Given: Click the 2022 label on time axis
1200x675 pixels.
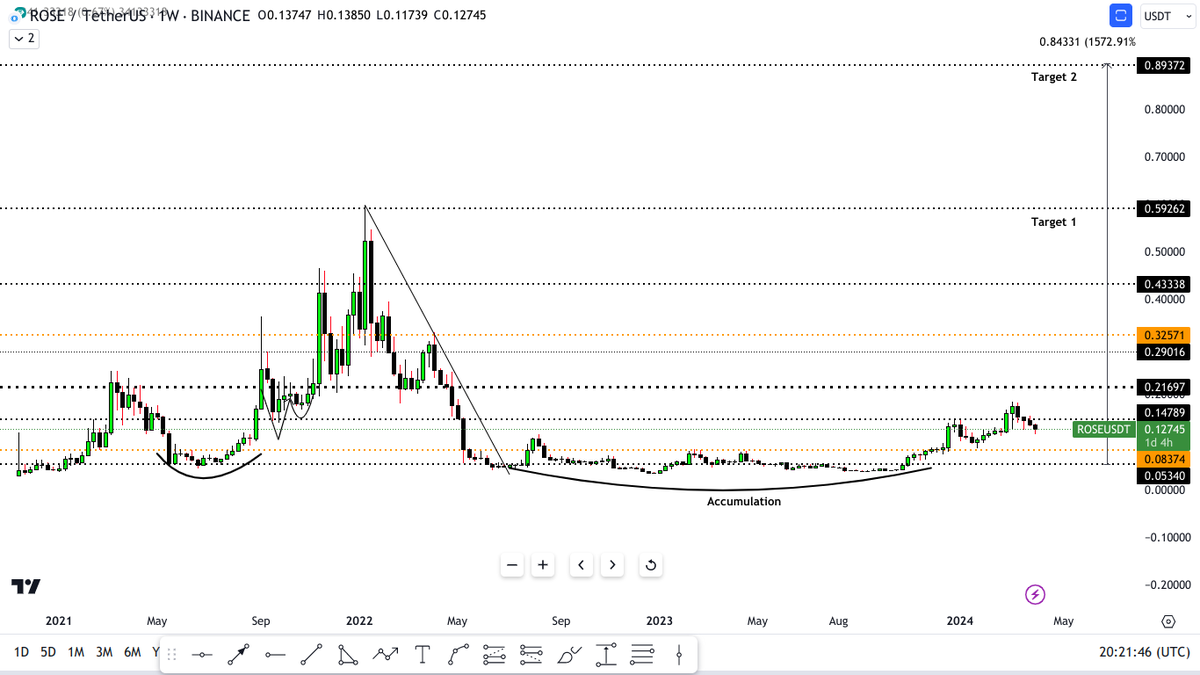Looking at the screenshot, I should pos(359,621).
